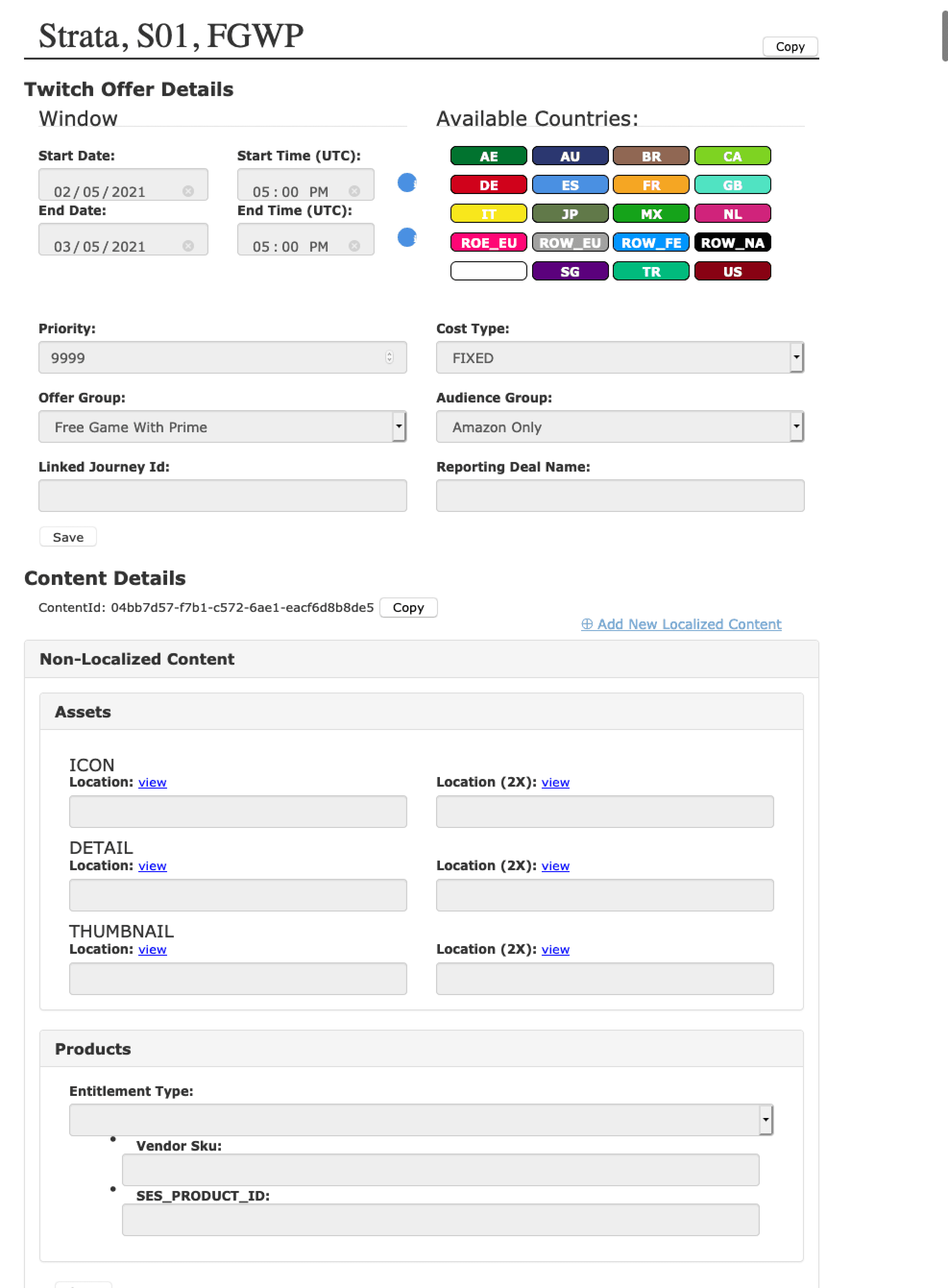Clear the Start Date field
Viewport: 948px width, 1288px height.
tap(188, 191)
